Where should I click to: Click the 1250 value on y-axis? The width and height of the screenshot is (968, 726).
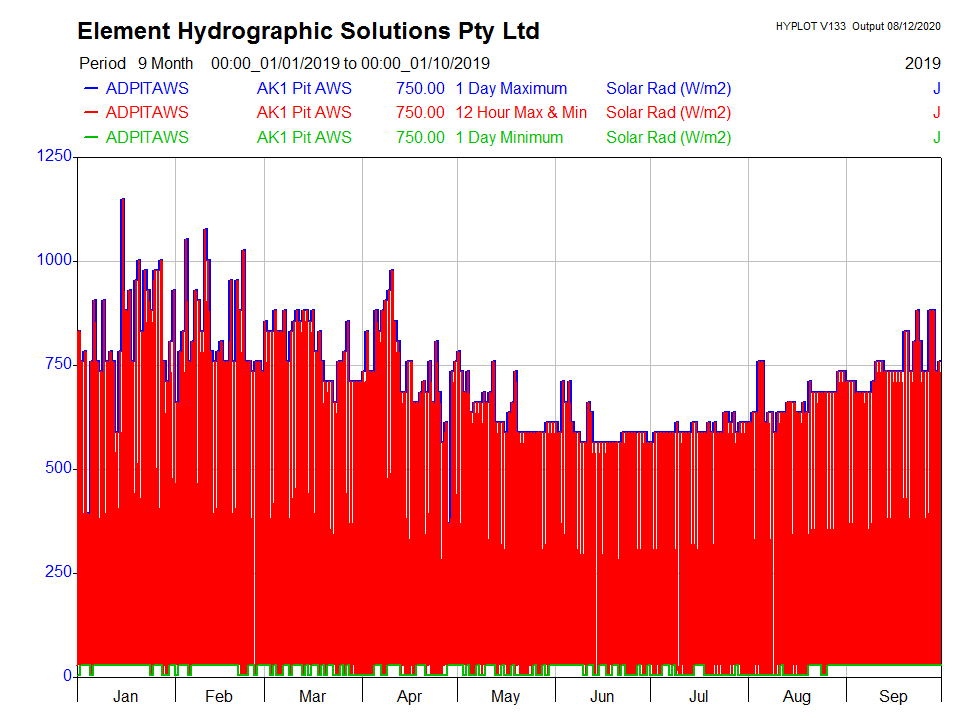point(54,156)
